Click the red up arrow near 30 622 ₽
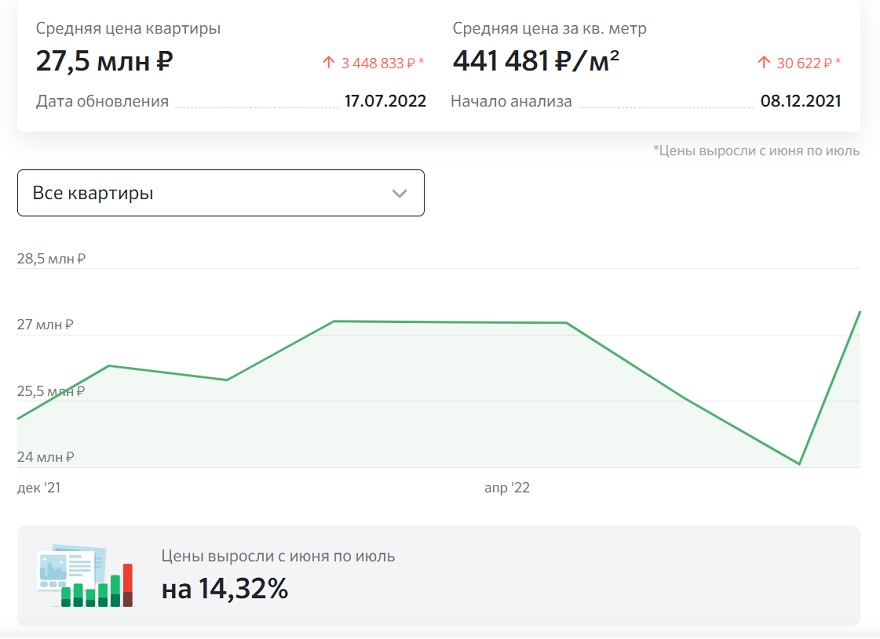 [x=763, y=62]
